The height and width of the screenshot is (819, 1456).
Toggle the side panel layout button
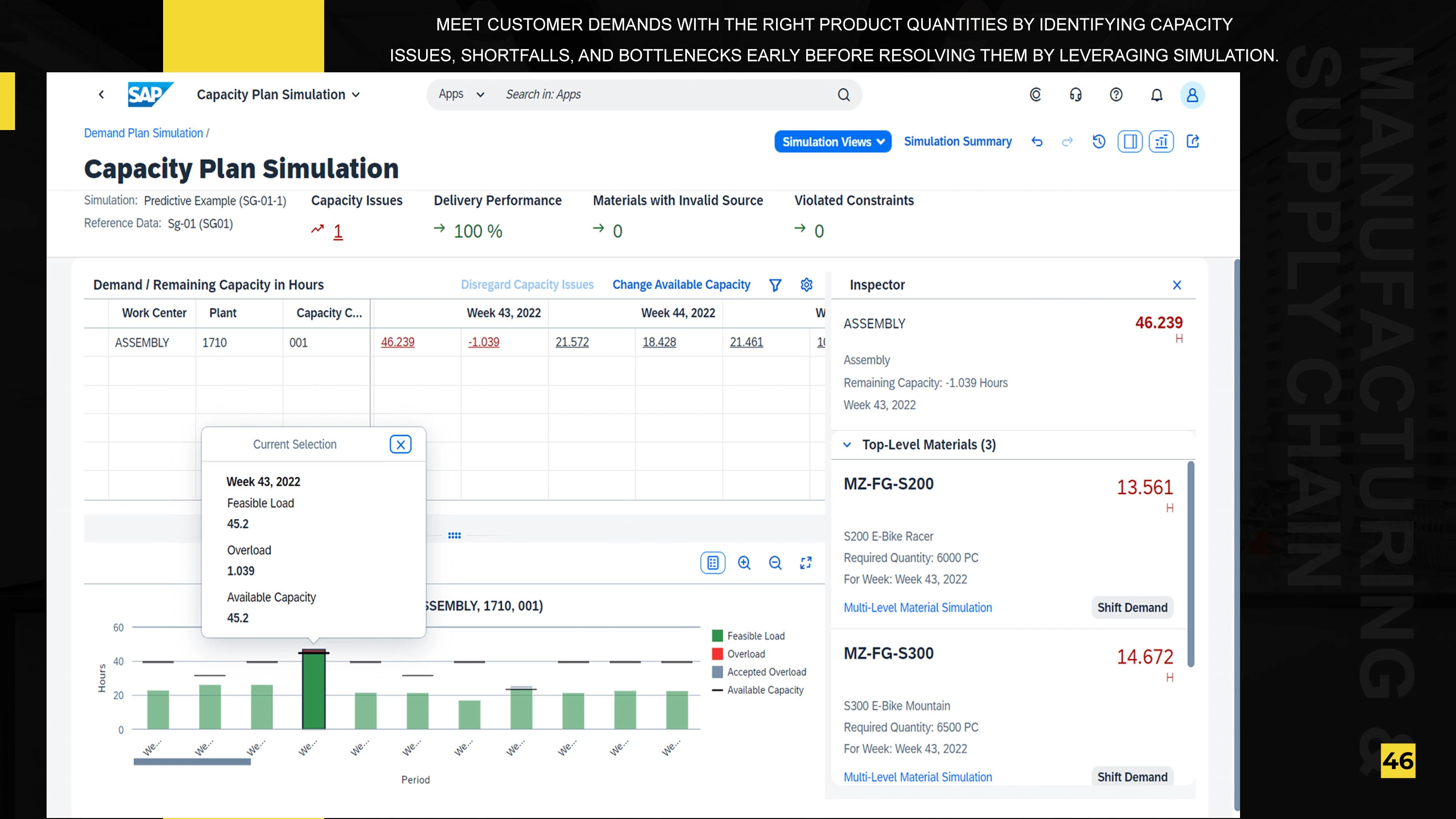[1130, 141]
